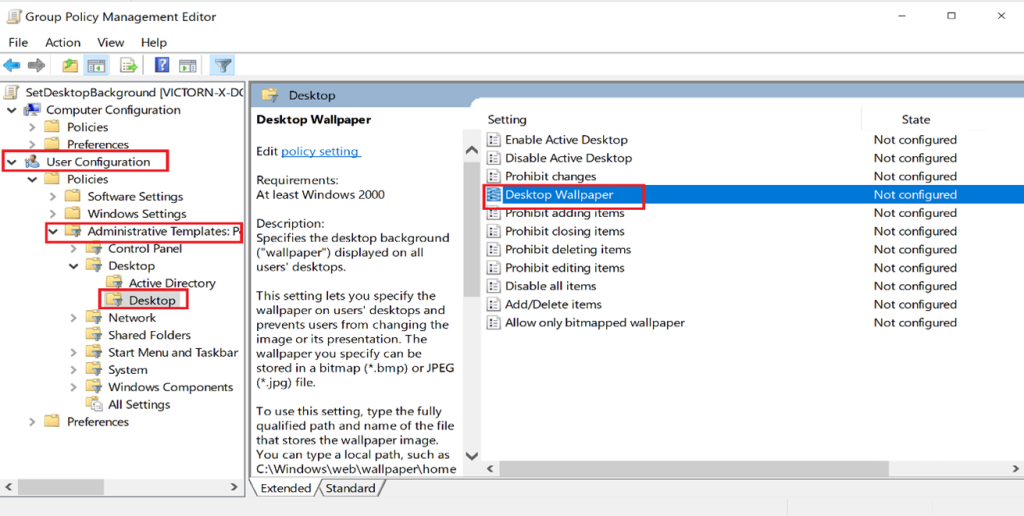1024x516 pixels.
Task: Select the Allow only bitmapped wallpaper setting
Action: [x=594, y=322]
